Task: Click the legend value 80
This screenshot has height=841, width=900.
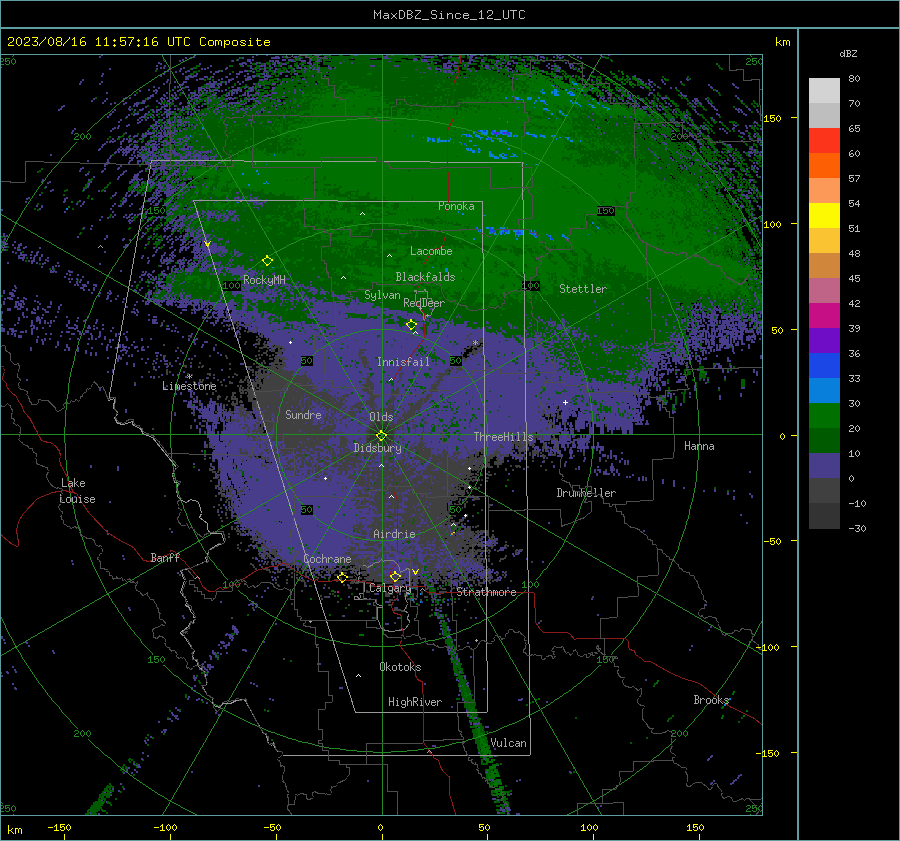Action: click(854, 79)
